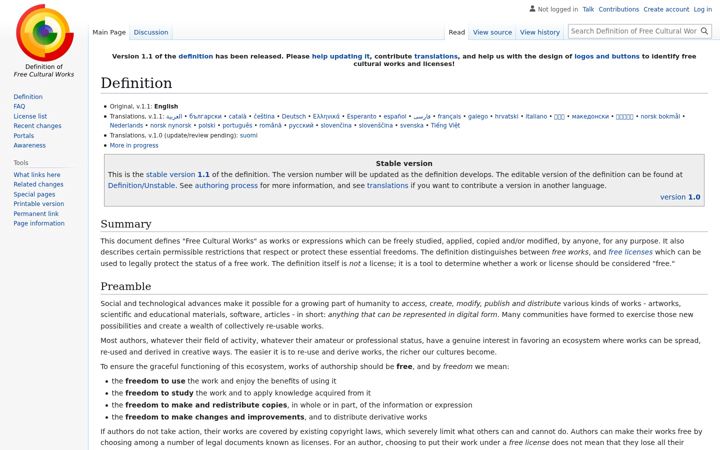
Task: Open the View history tab
Action: (540, 32)
